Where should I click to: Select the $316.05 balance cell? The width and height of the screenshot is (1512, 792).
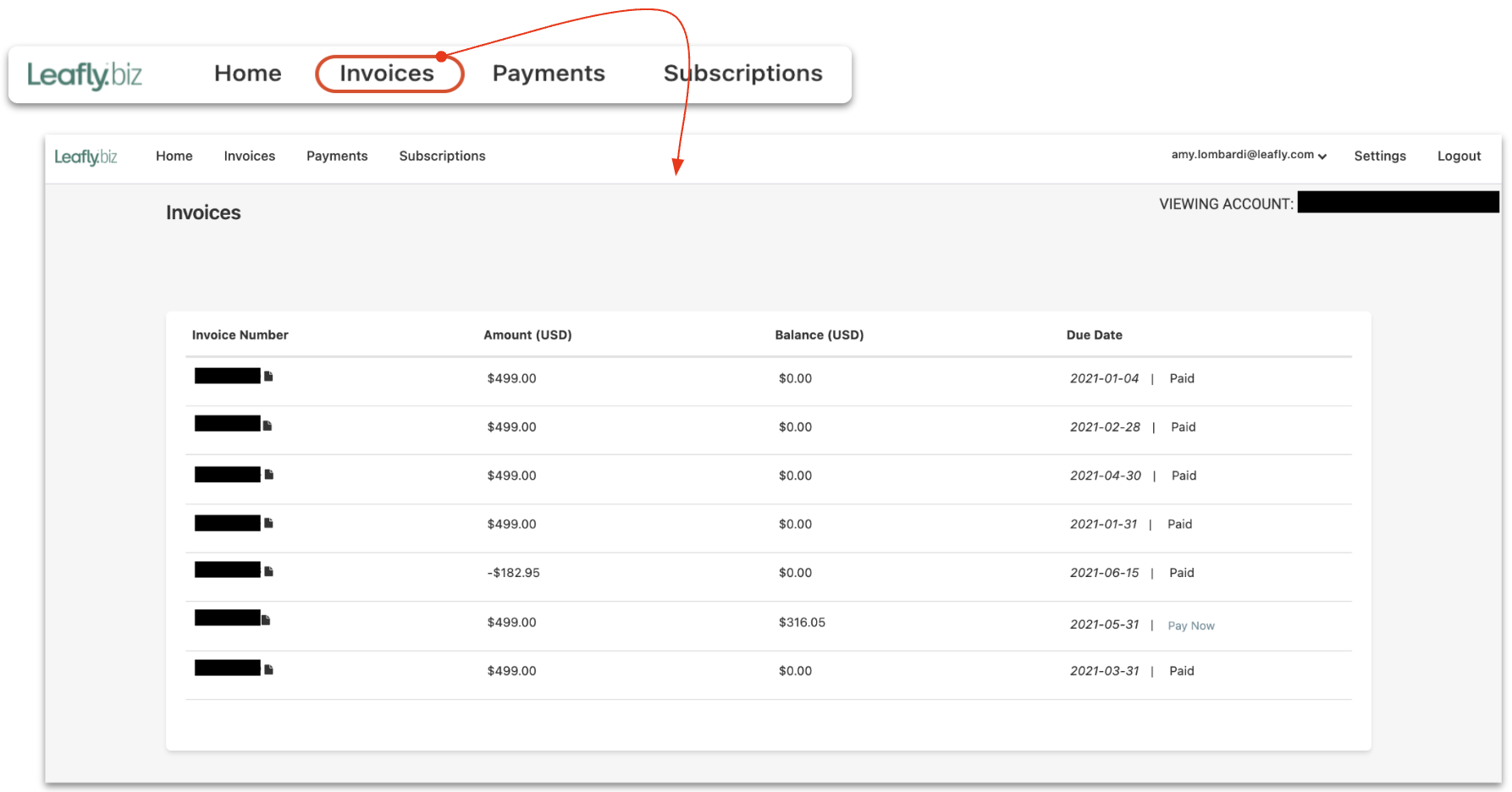tap(802, 622)
